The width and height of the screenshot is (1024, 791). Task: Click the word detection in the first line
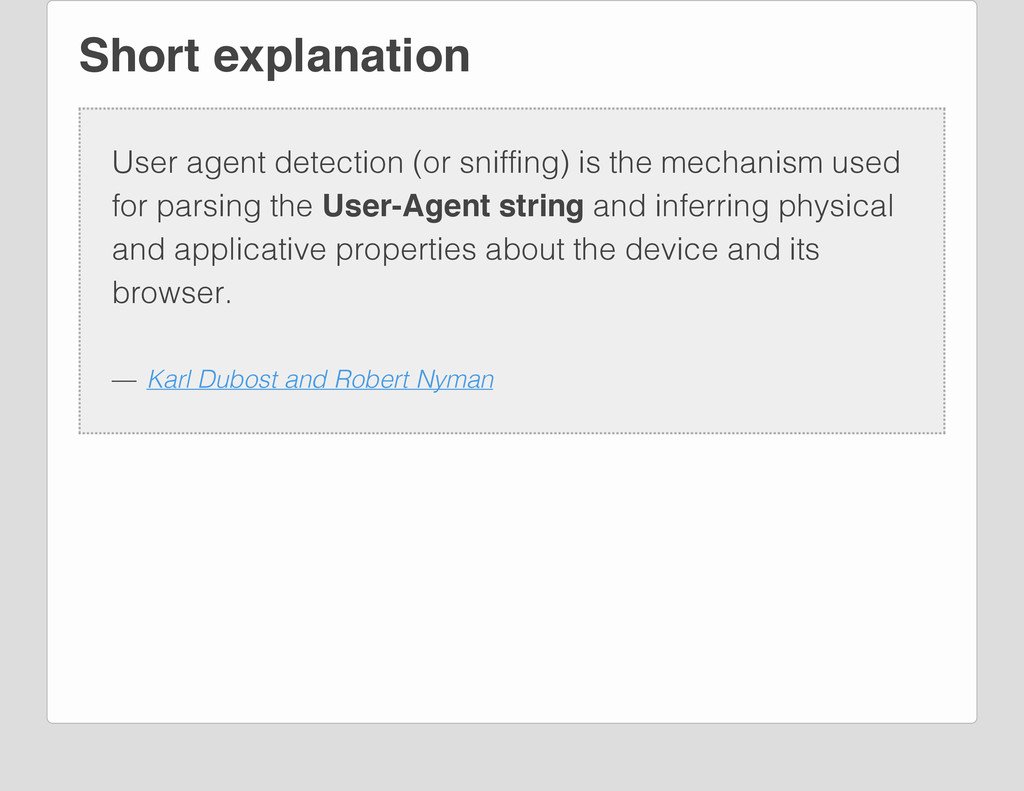point(338,163)
